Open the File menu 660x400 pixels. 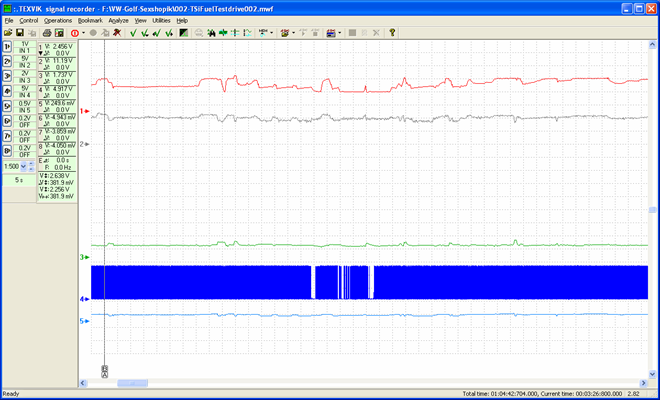tap(9, 21)
